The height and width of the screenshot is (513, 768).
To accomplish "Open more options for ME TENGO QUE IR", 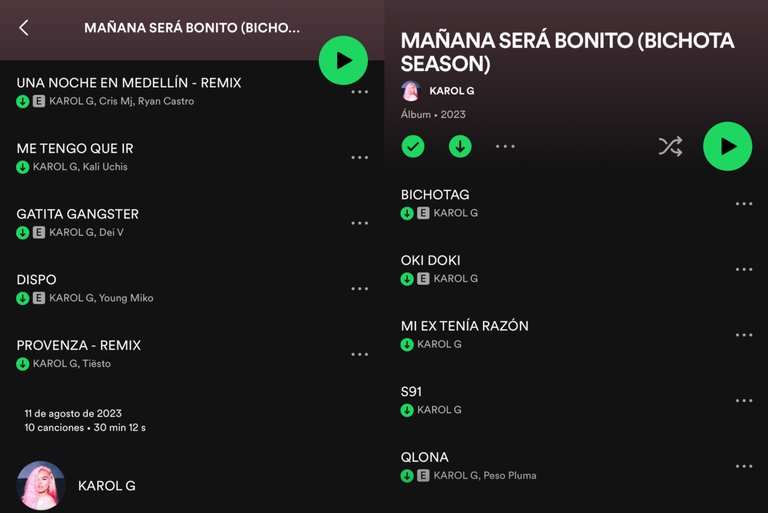I will tap(360, 157).
